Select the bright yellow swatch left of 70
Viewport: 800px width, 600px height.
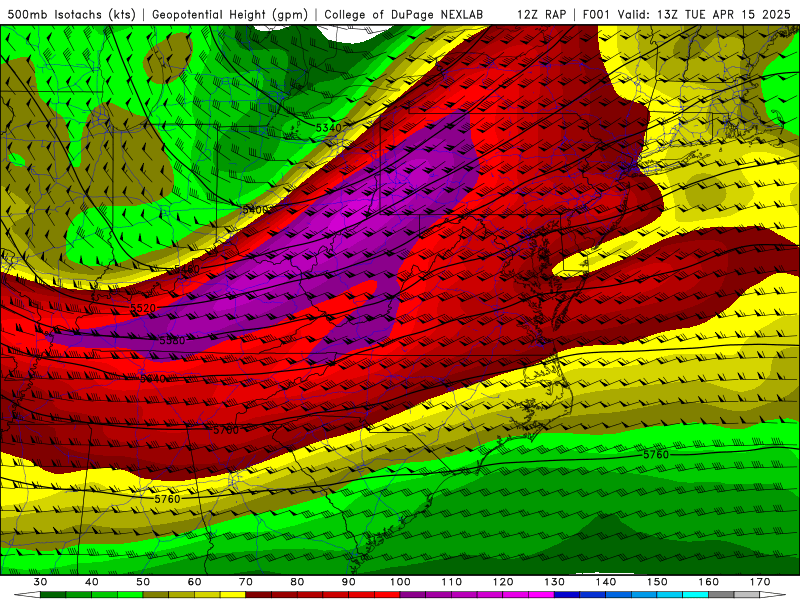233,595
